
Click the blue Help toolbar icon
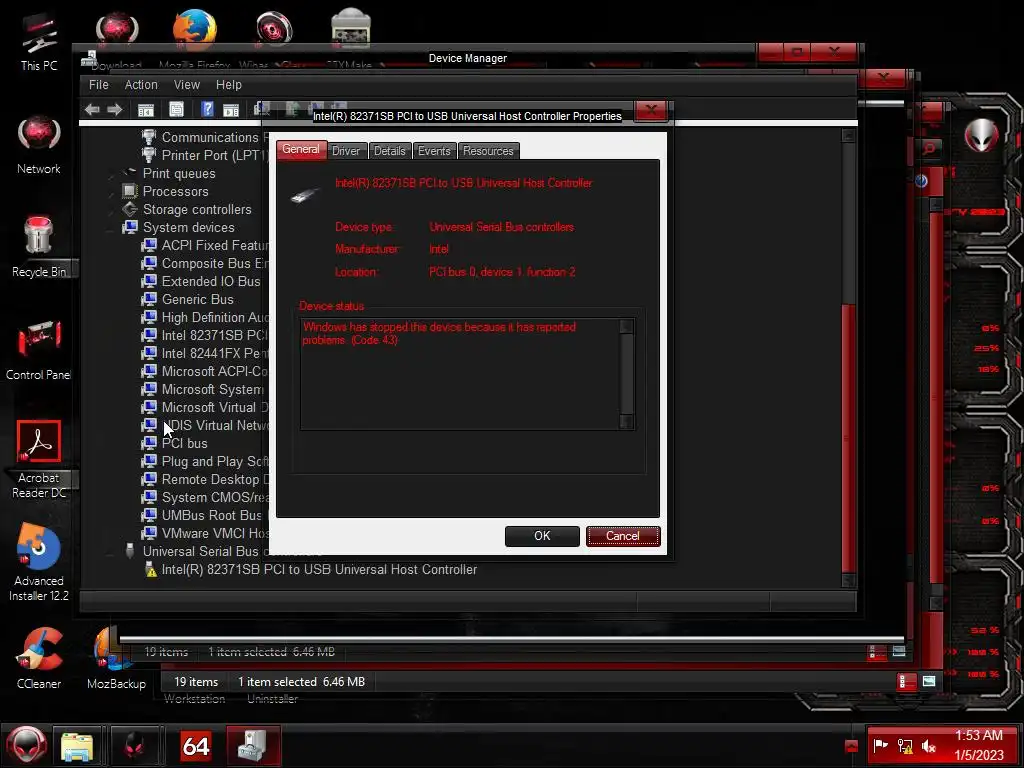[208, 109]
